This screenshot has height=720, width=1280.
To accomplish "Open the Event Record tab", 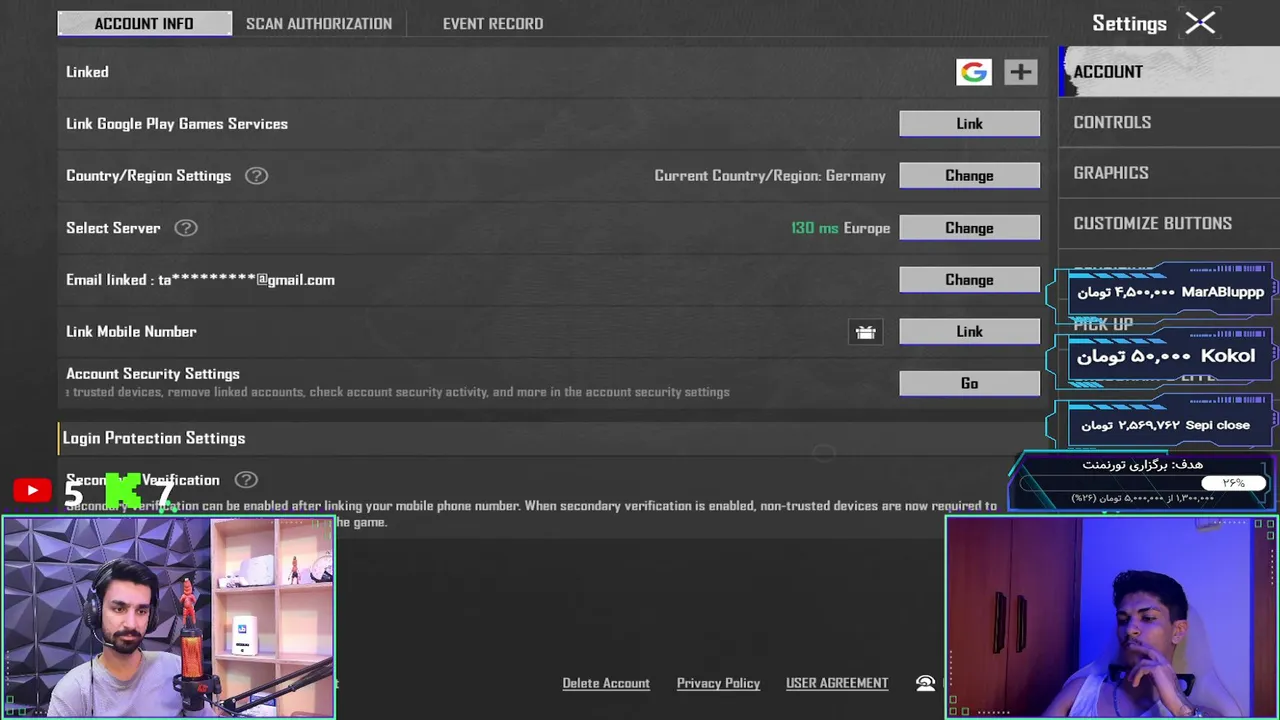I will click(x=493, y=23).
